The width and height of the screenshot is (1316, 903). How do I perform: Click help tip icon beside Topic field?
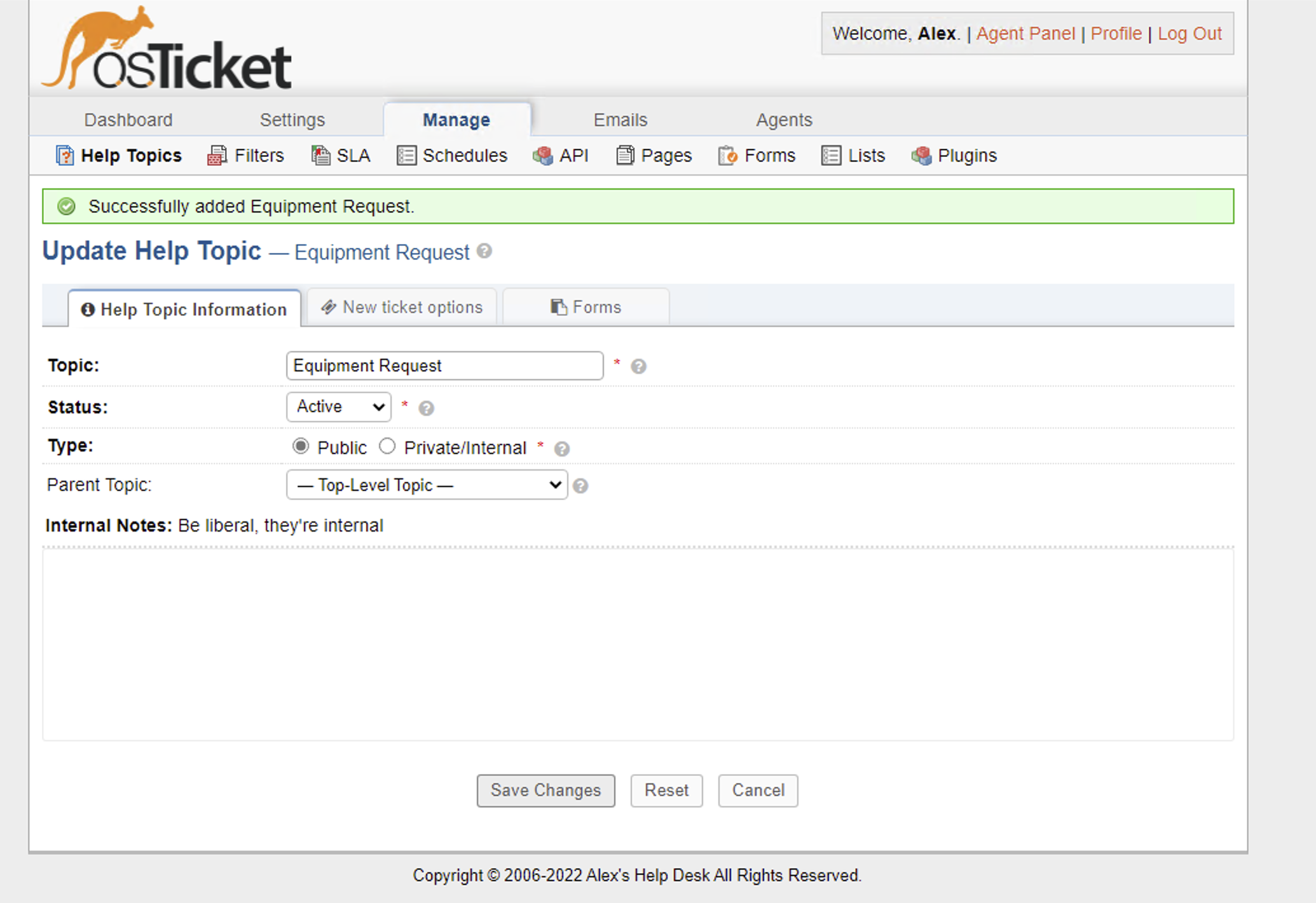tap(638, 367)
